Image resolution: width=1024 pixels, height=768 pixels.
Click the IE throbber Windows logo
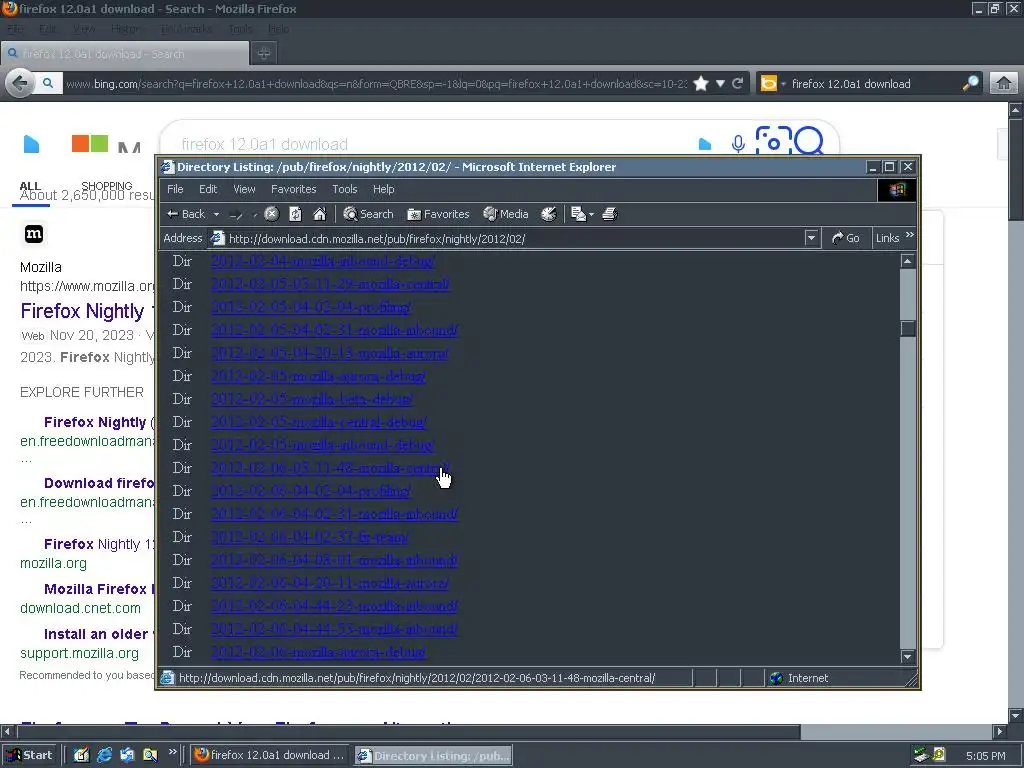coord(897,189)
